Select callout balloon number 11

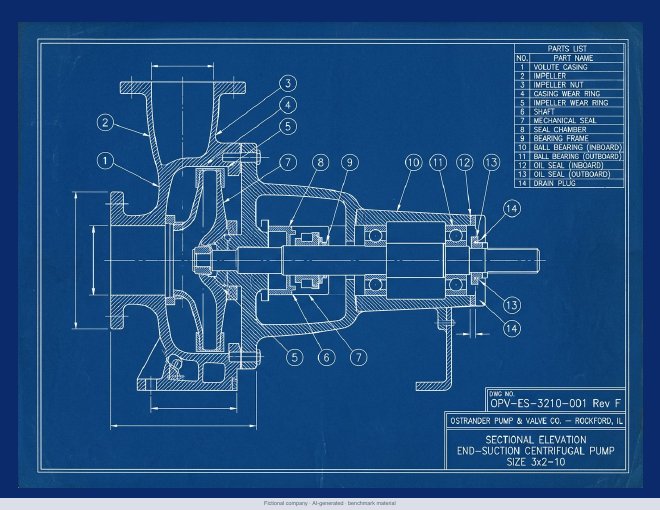pyautogui.click(x=439, y=162)
